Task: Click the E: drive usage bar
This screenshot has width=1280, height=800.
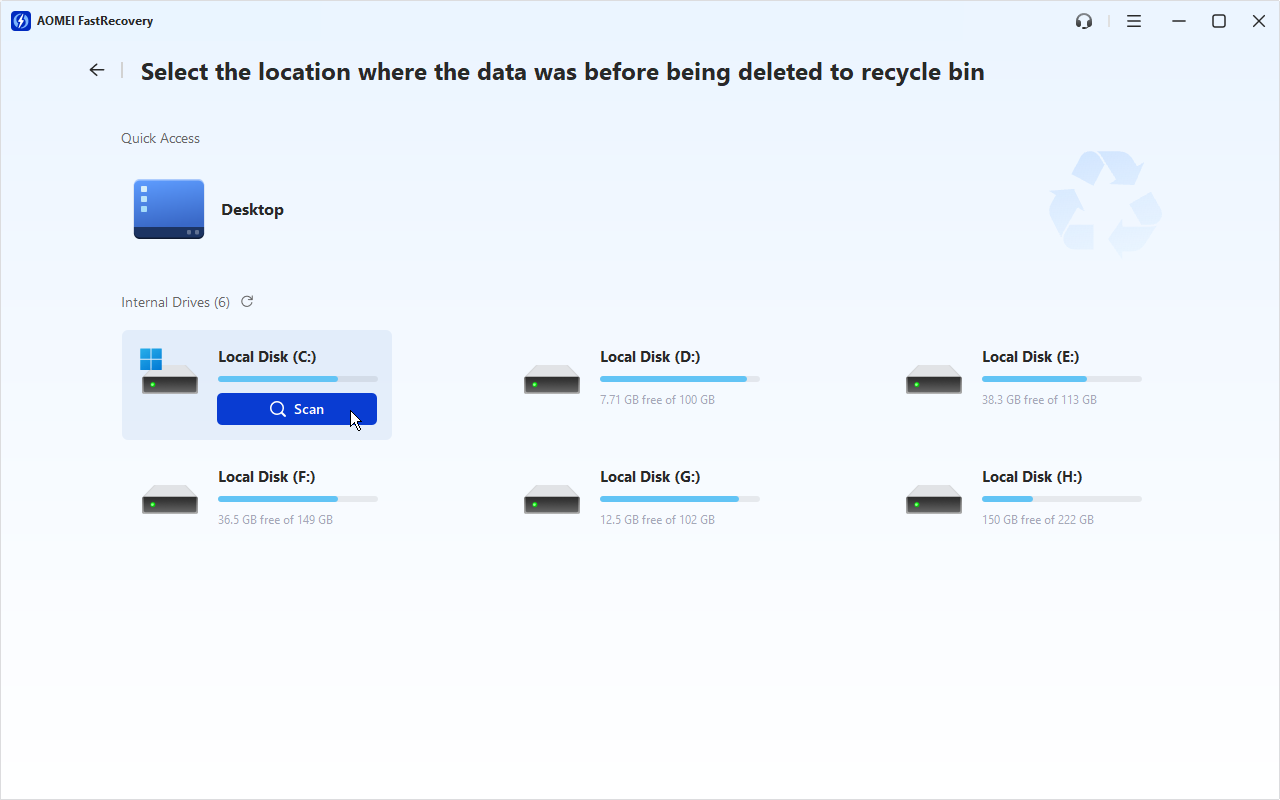Action: (x=1062, y=379)
